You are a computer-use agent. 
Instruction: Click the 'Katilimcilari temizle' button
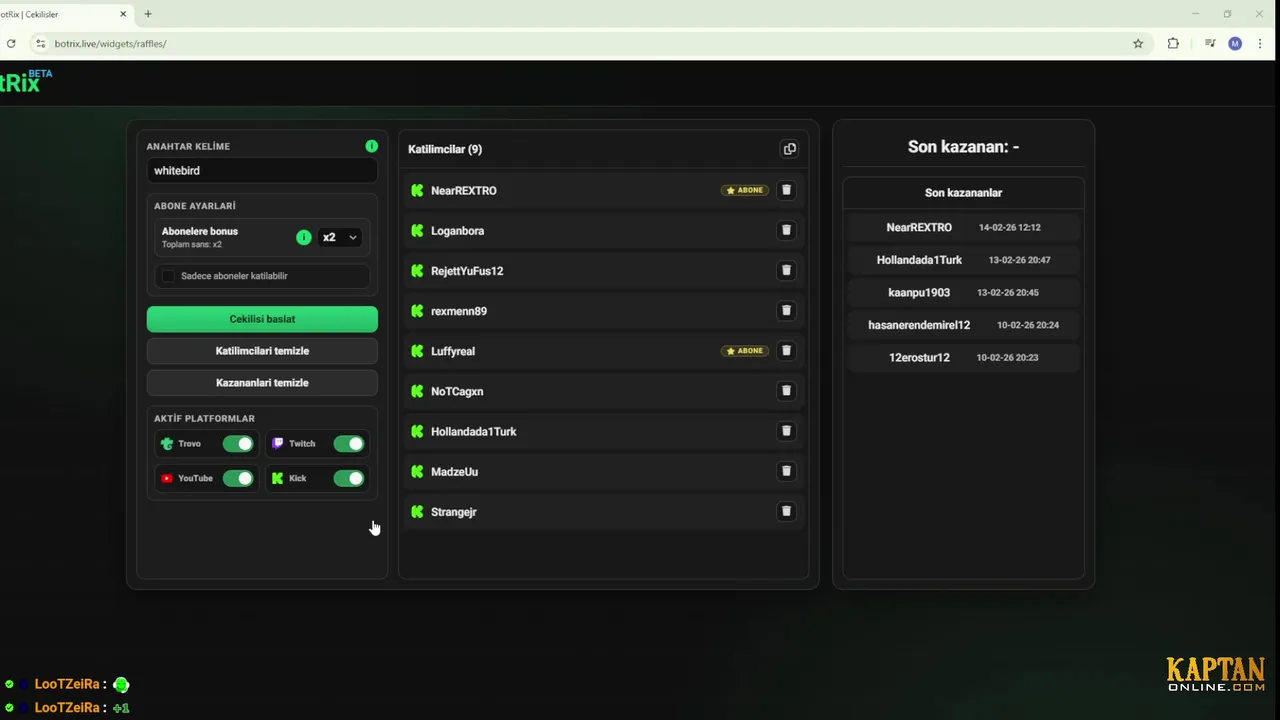pos(262,351)
